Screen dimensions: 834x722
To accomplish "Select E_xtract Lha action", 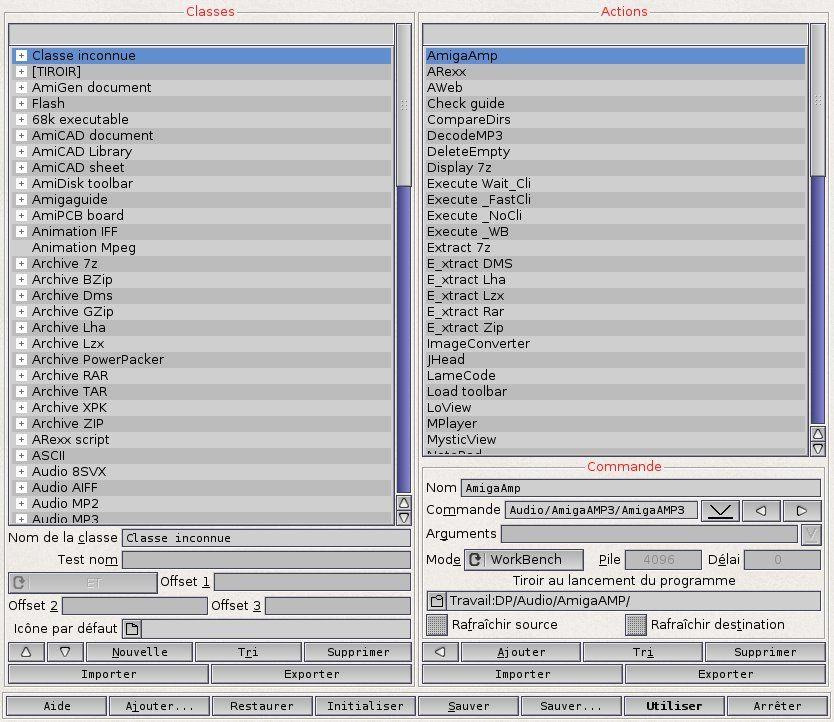I will 615,279.
